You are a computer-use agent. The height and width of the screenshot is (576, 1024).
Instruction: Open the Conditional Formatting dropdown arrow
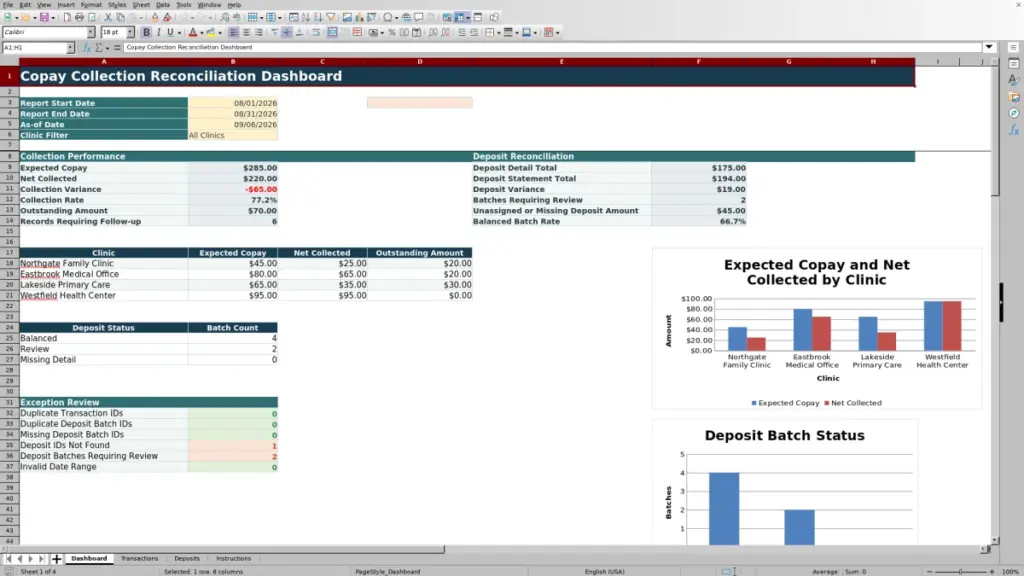click(x=557, y=33)
